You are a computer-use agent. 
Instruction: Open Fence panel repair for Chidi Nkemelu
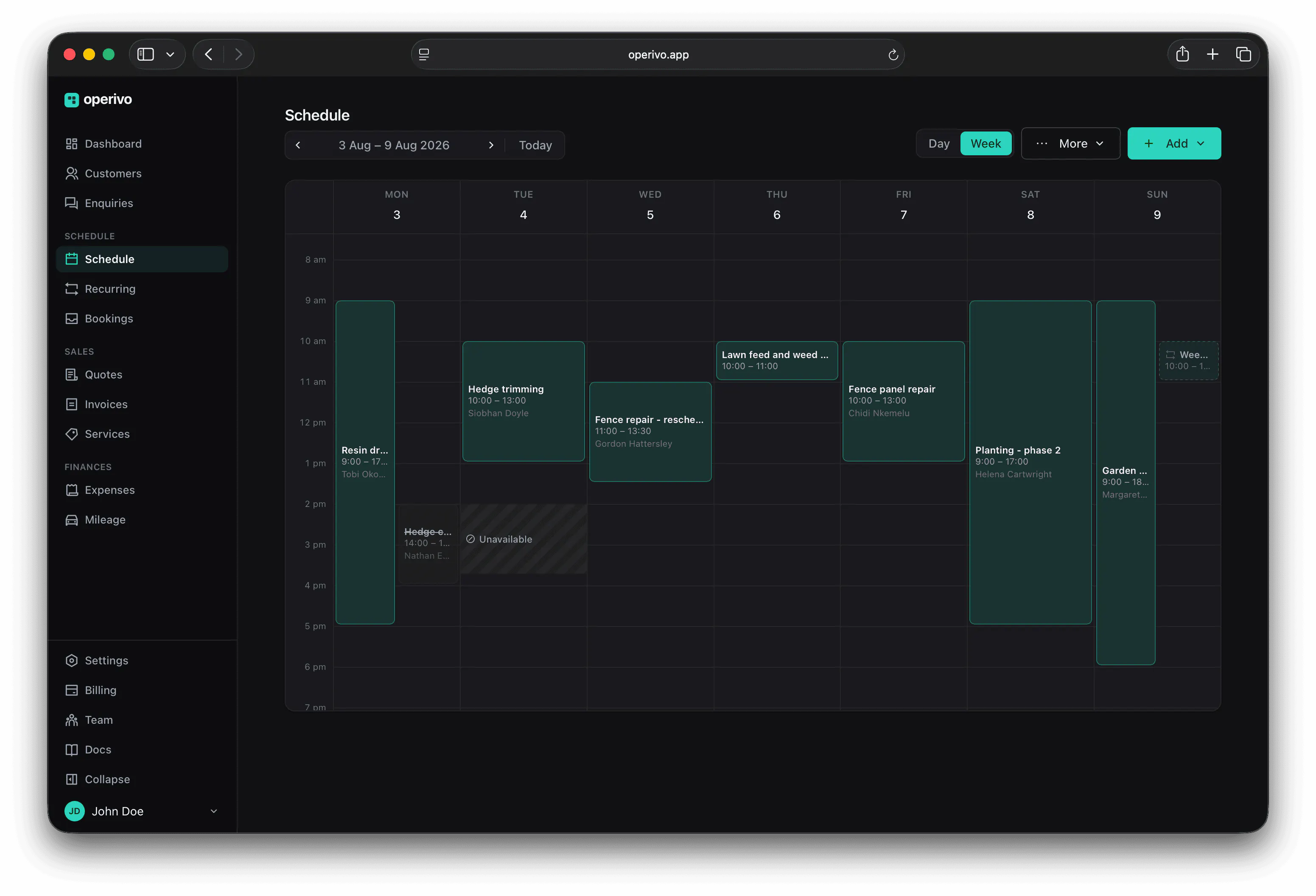903,401
